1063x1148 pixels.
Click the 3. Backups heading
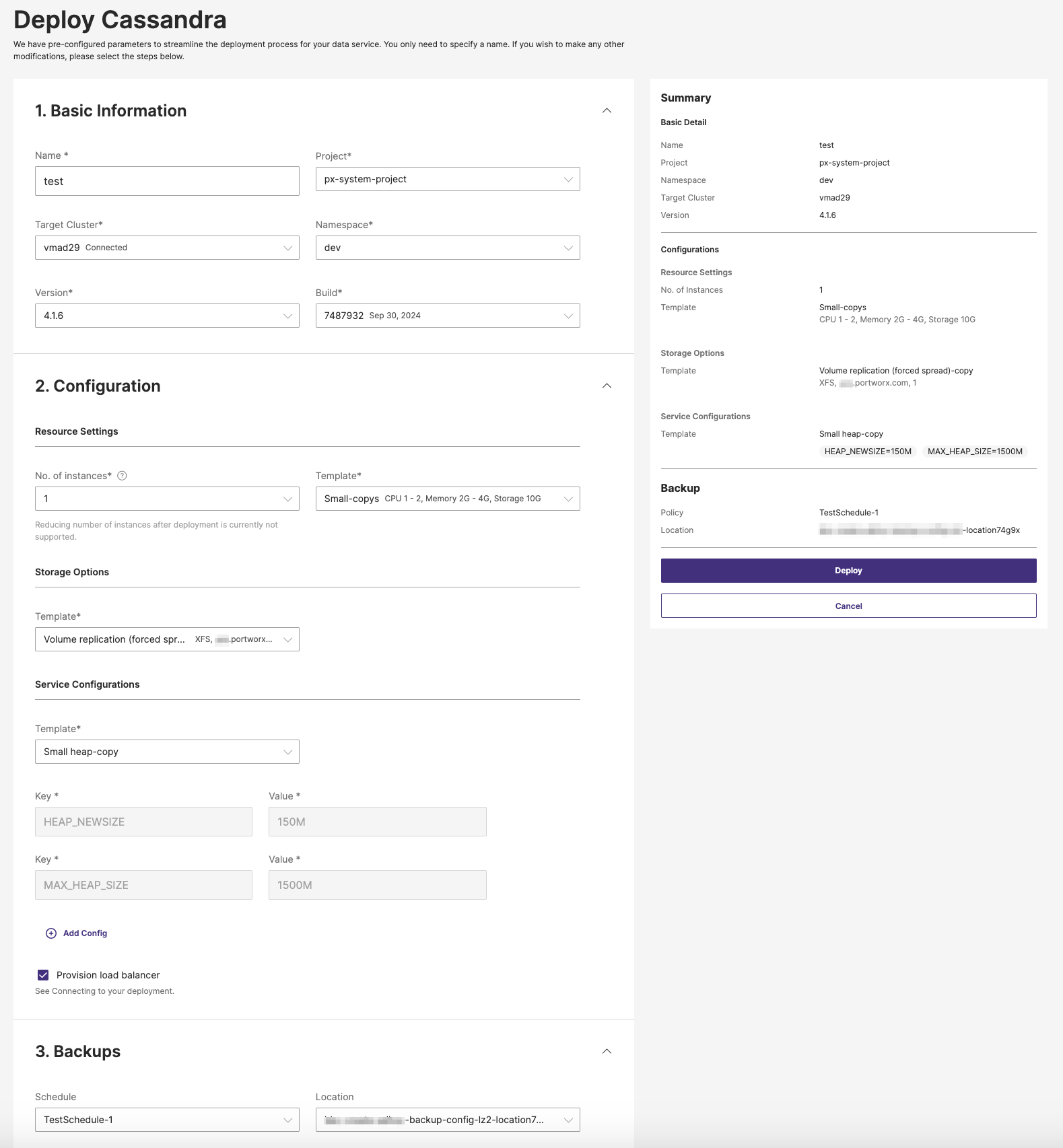pos(78,1052)
